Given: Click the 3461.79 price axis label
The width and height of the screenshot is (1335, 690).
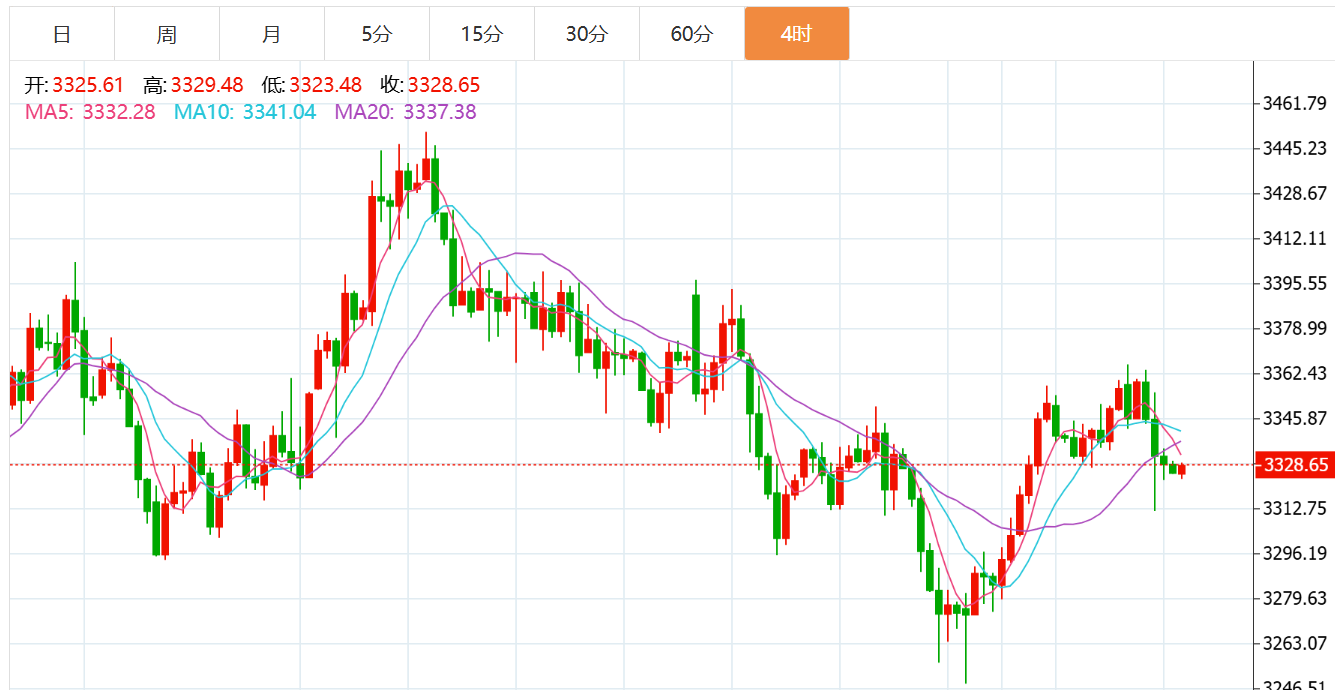Looking at the screenshot, I should [x=1295, y=103].
